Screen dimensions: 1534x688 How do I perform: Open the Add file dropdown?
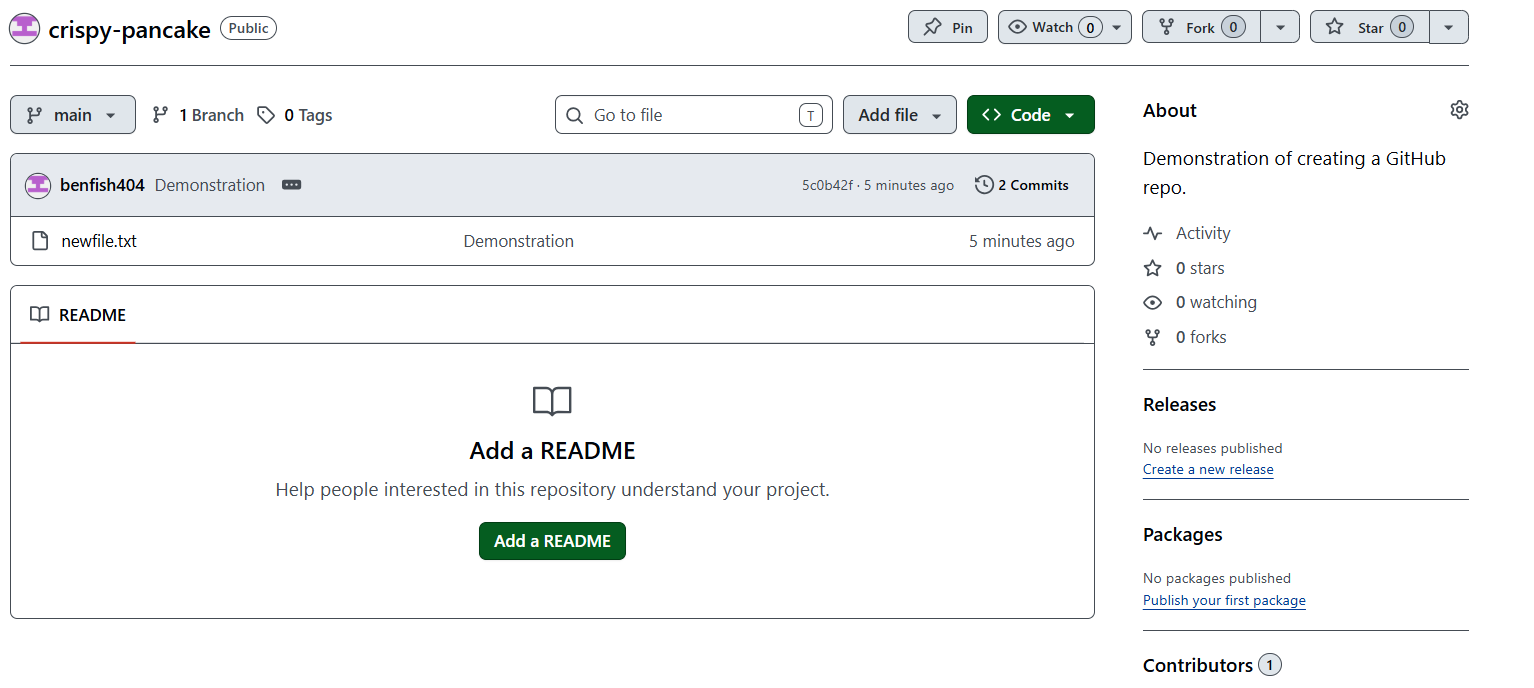click(900, 115)
